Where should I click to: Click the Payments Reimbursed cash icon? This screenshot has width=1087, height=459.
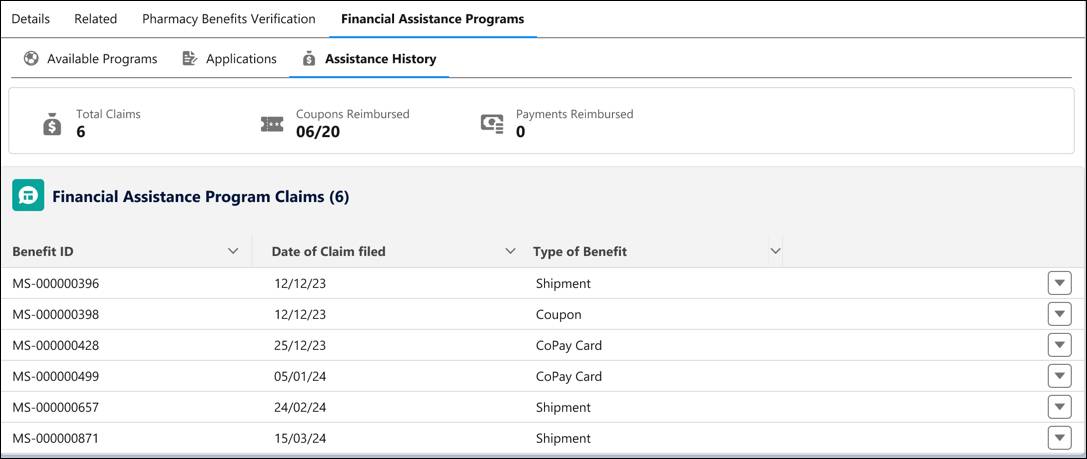click(x=492, y=124)
